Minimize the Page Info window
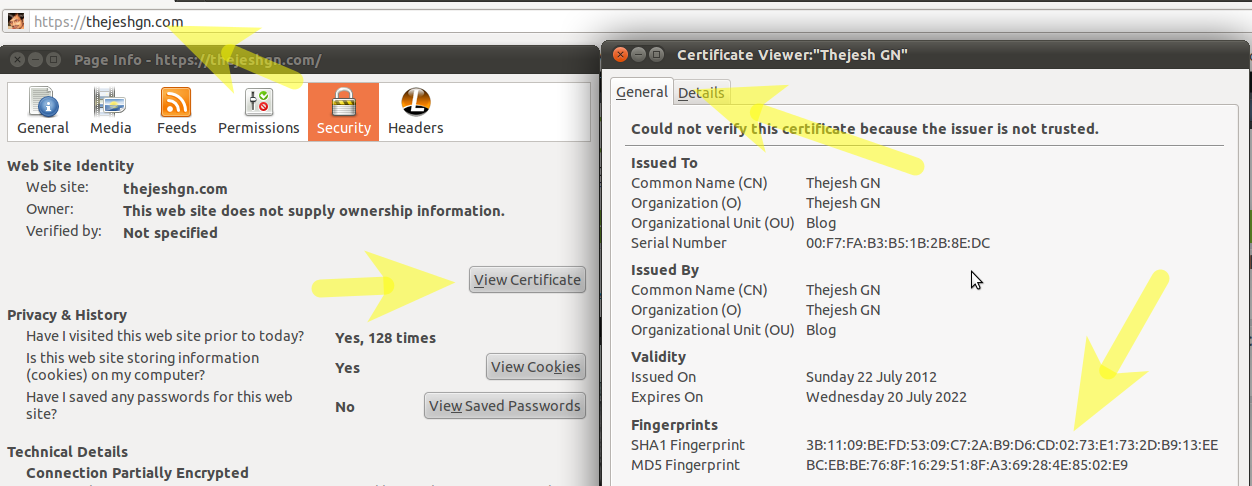 click(36, 60)
